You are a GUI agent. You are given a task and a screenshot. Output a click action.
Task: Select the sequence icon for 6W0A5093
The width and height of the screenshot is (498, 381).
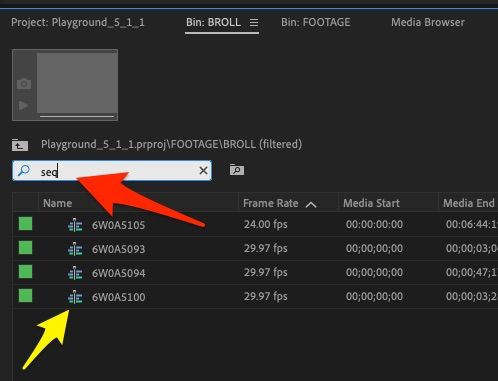[x=75, y=249]
